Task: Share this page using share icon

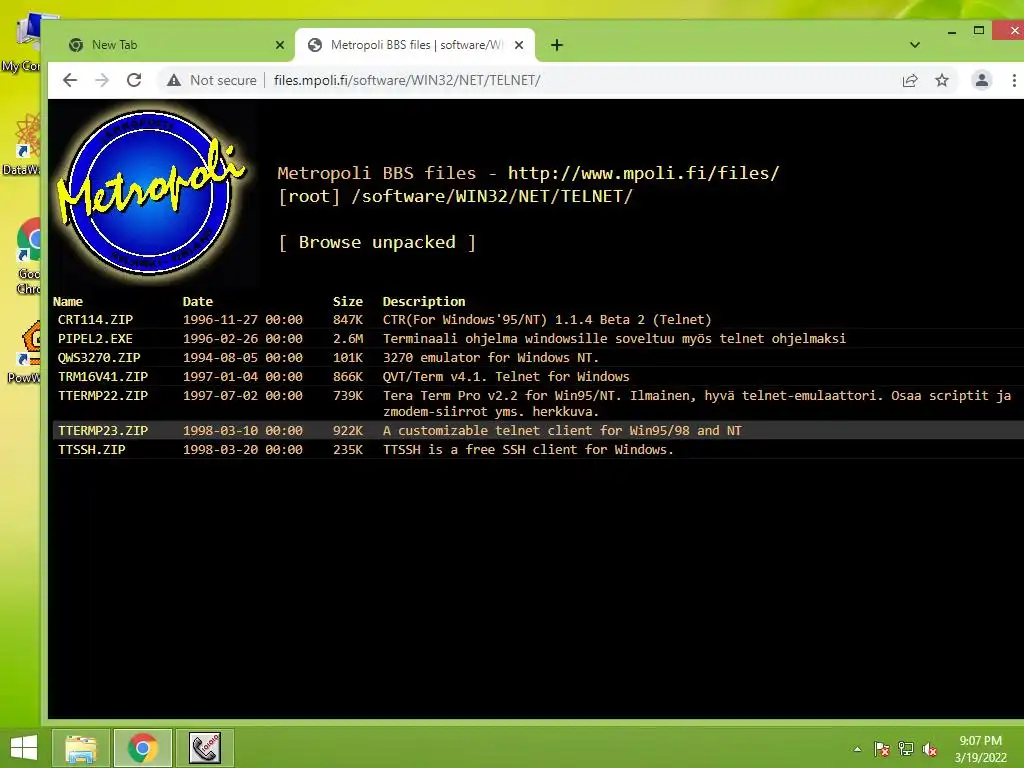Action: coord(910,80)
